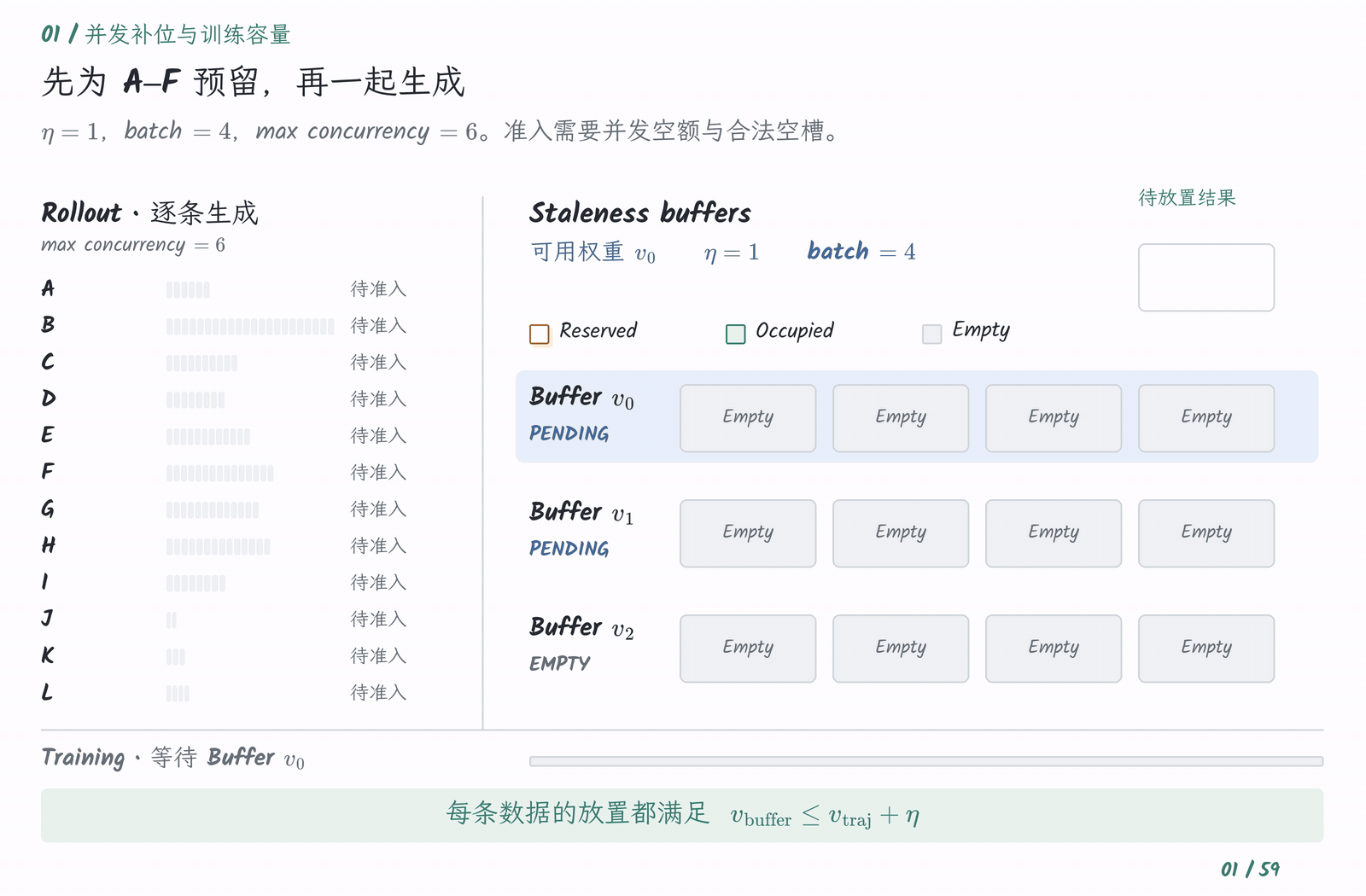1366x896 pixels.
Task: Click the PENDING status under Buffer v1
Action: (x=569, y=549)
